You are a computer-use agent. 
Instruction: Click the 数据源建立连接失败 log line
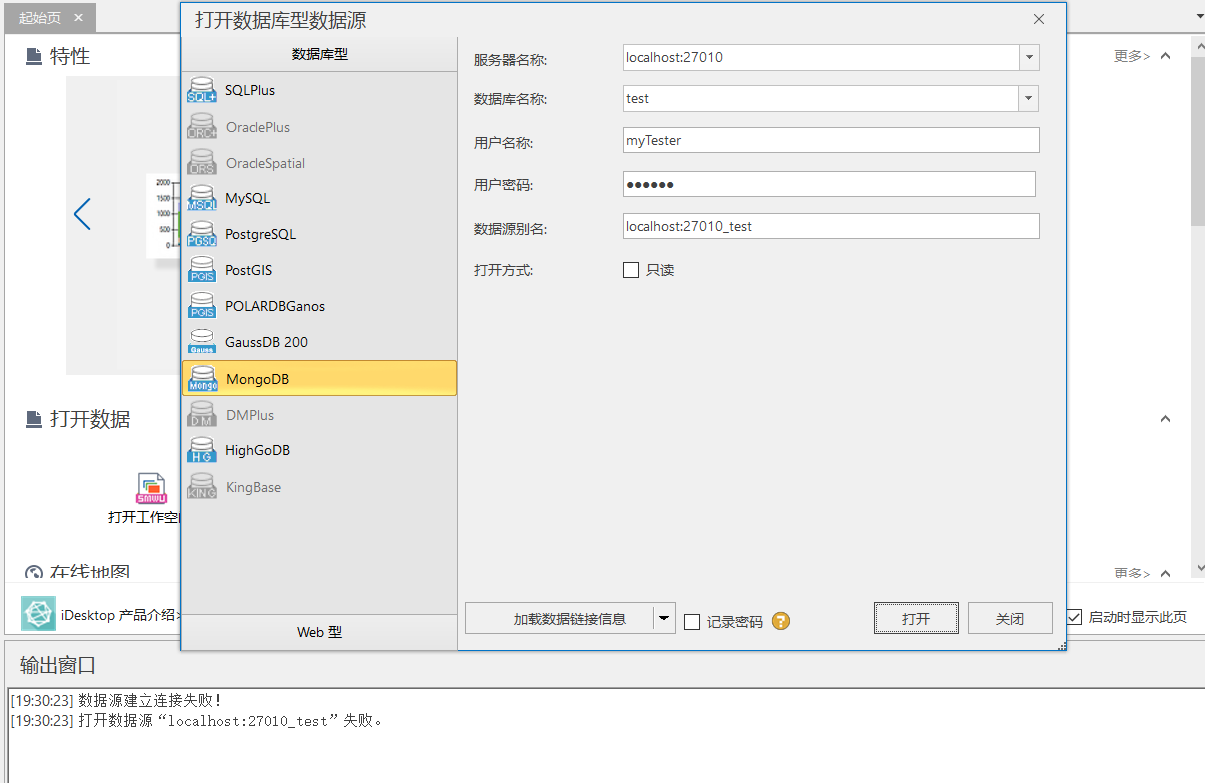(x=115, y=701)
